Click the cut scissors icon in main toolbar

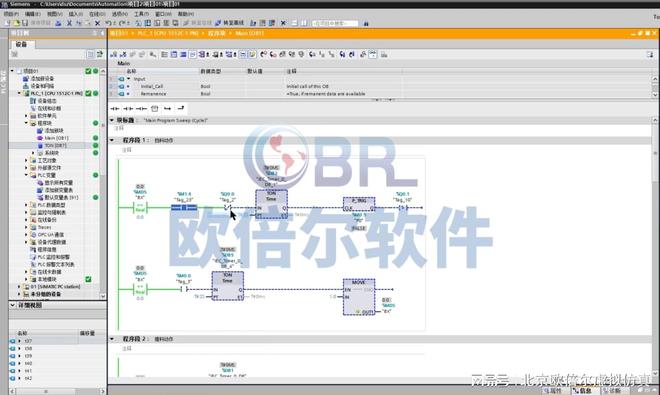coord(69,23)
